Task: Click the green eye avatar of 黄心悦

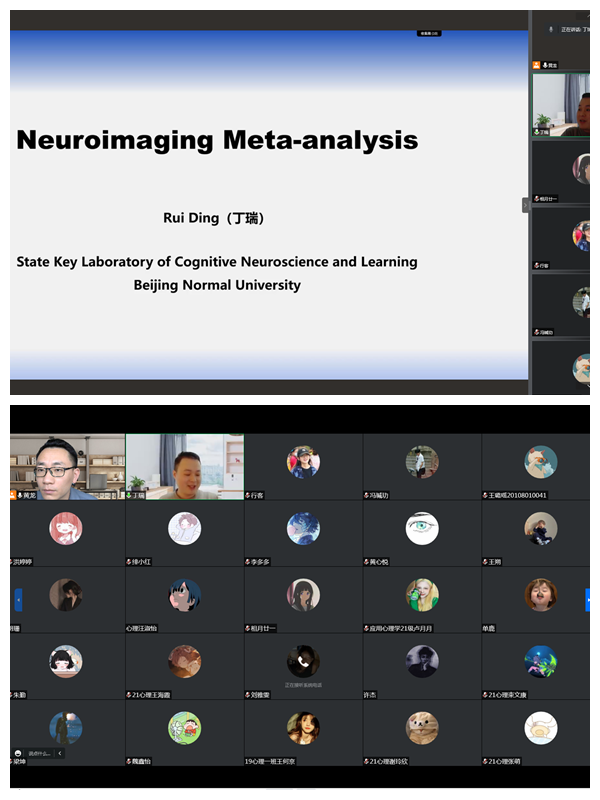Action: pyautogui.click(x=422, y=528)
